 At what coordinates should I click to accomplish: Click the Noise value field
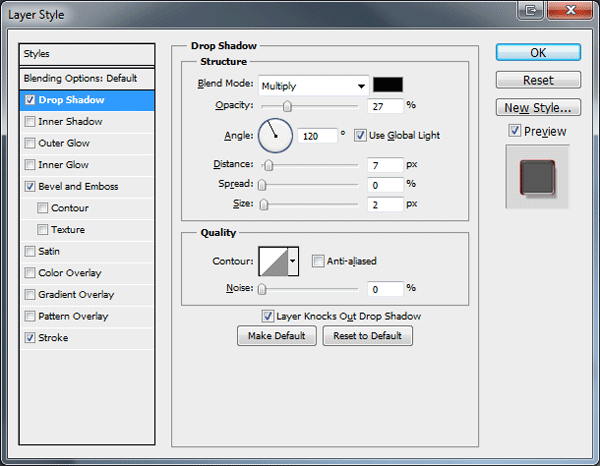[x=385, y=289]
